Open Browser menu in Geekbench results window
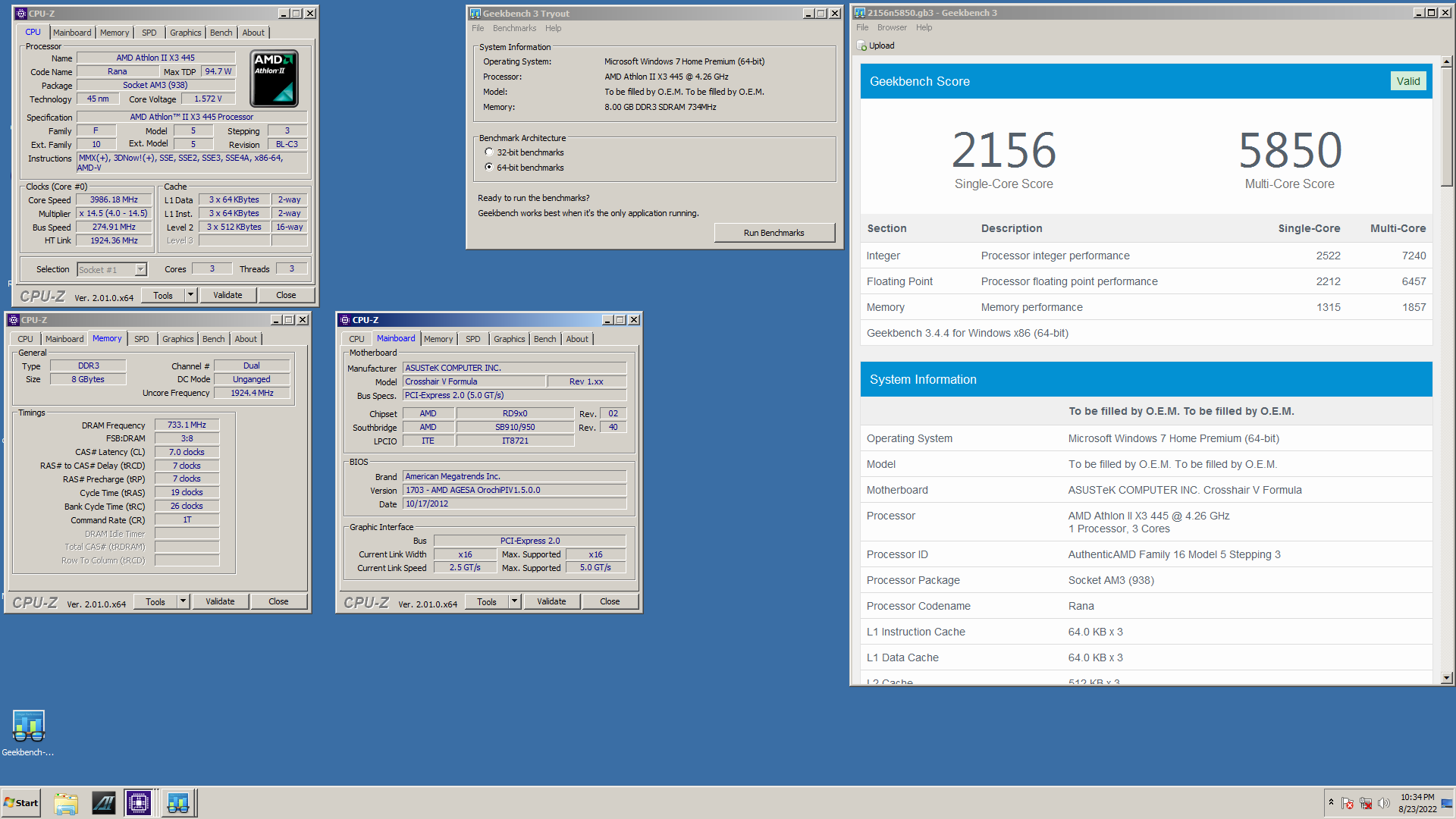 pyautogui.click(x=892, y=27)
